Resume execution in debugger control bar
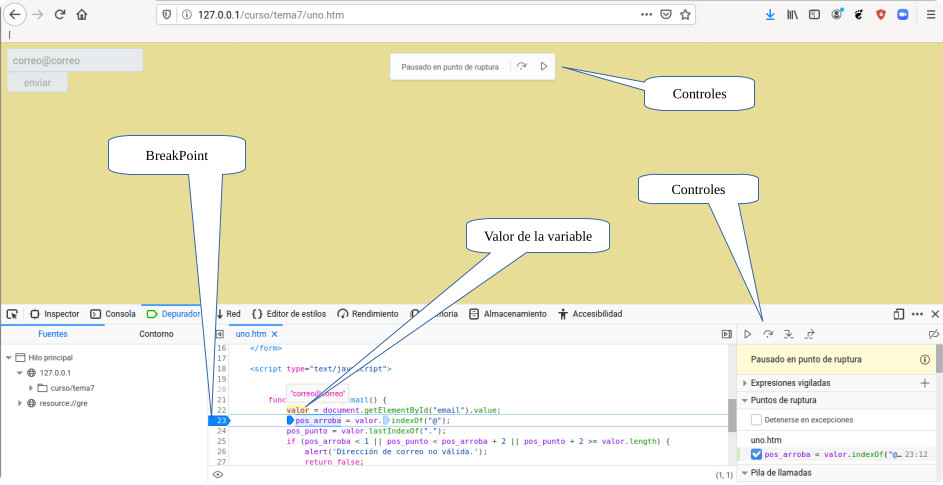The image size is (943, 485). pos(748,334)
